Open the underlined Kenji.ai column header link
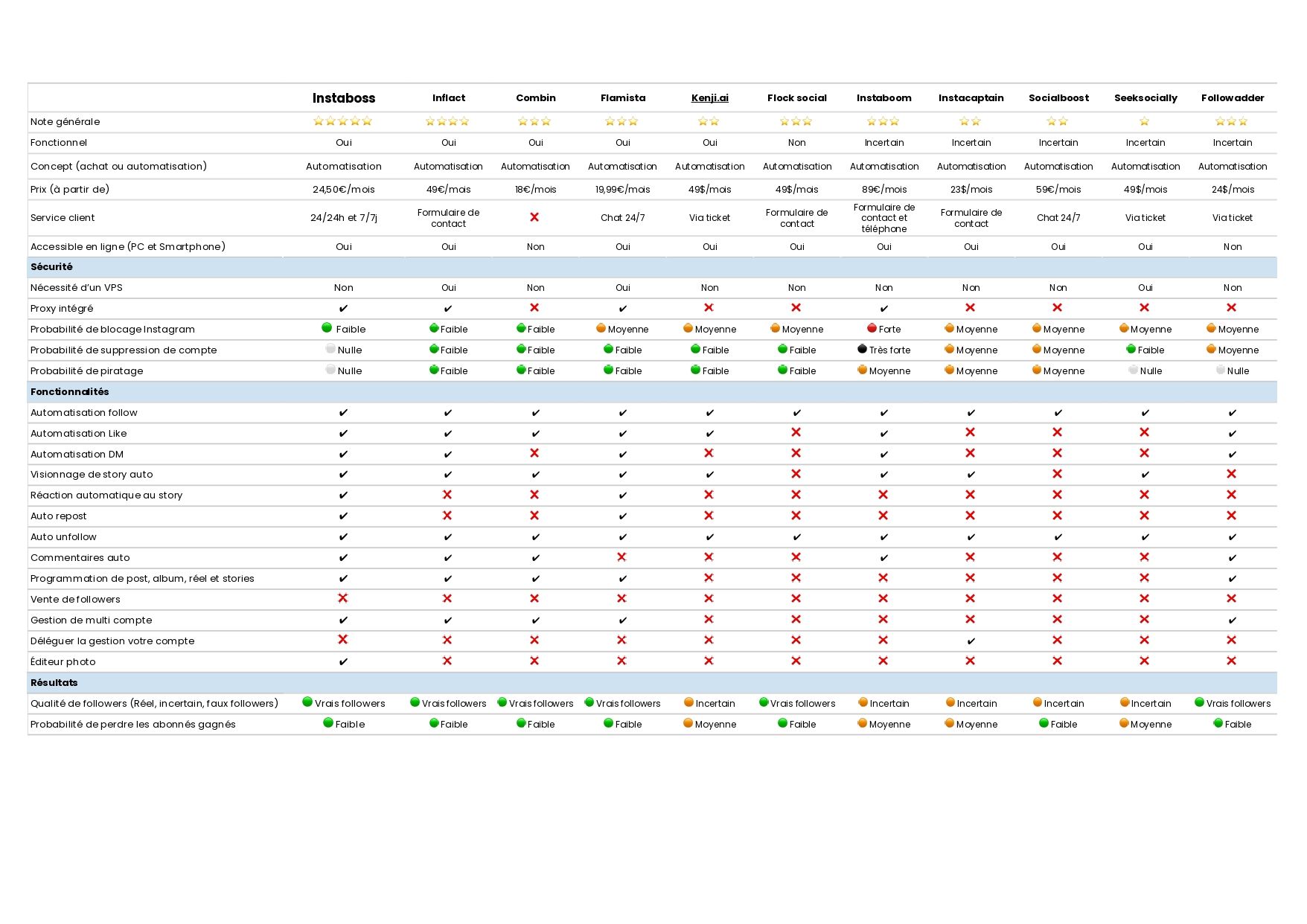Viewport: 1307px width, 924px height. click(710, 97)
